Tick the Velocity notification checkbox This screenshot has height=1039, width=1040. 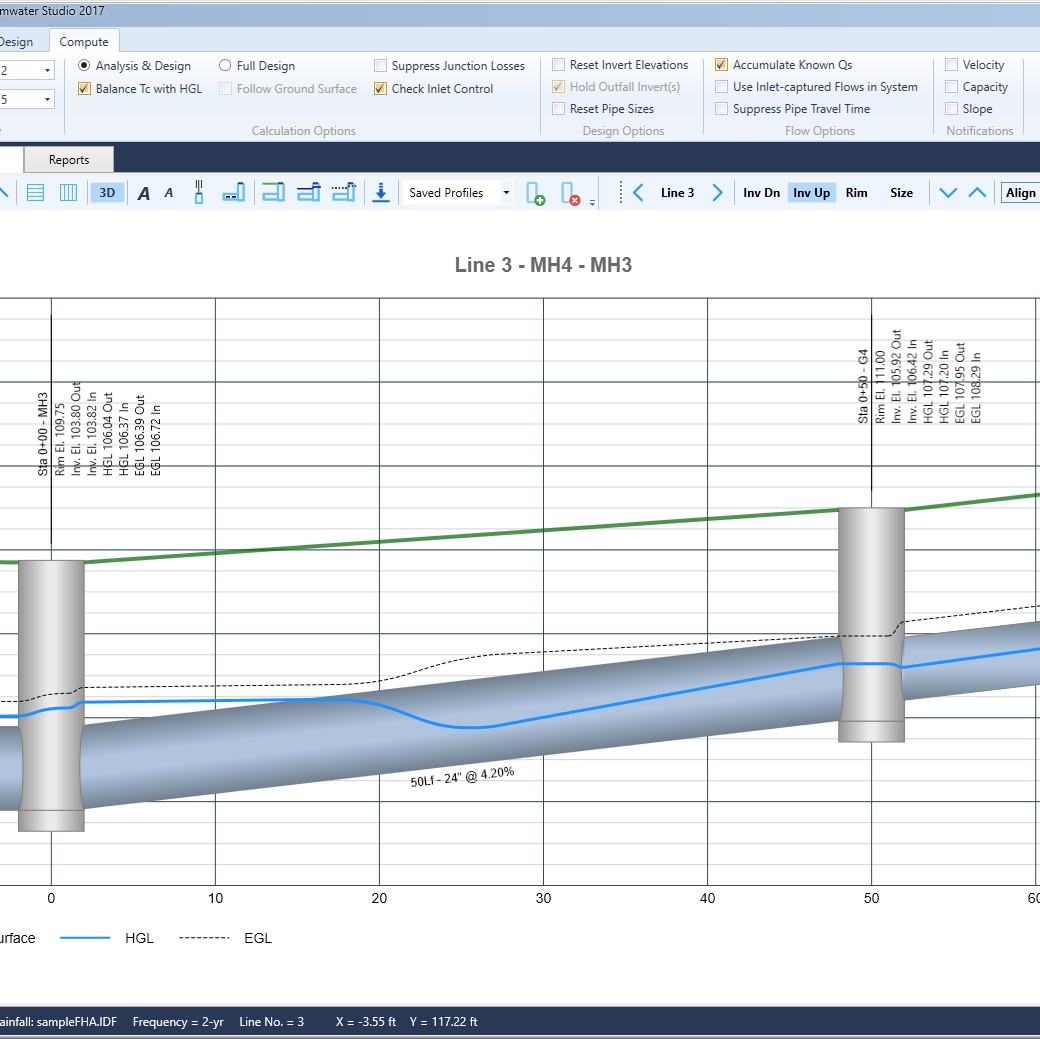pyautogui.click(x=951, y=65)
